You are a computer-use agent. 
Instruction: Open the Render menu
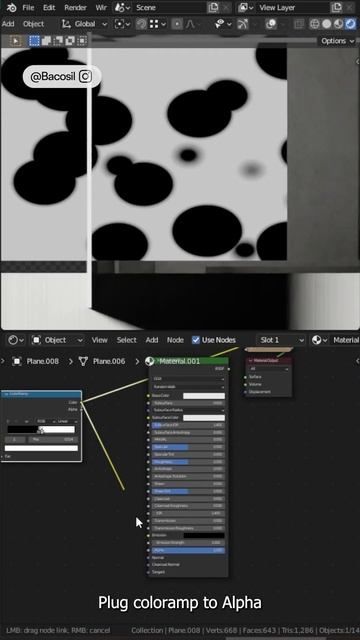[76, 7]
